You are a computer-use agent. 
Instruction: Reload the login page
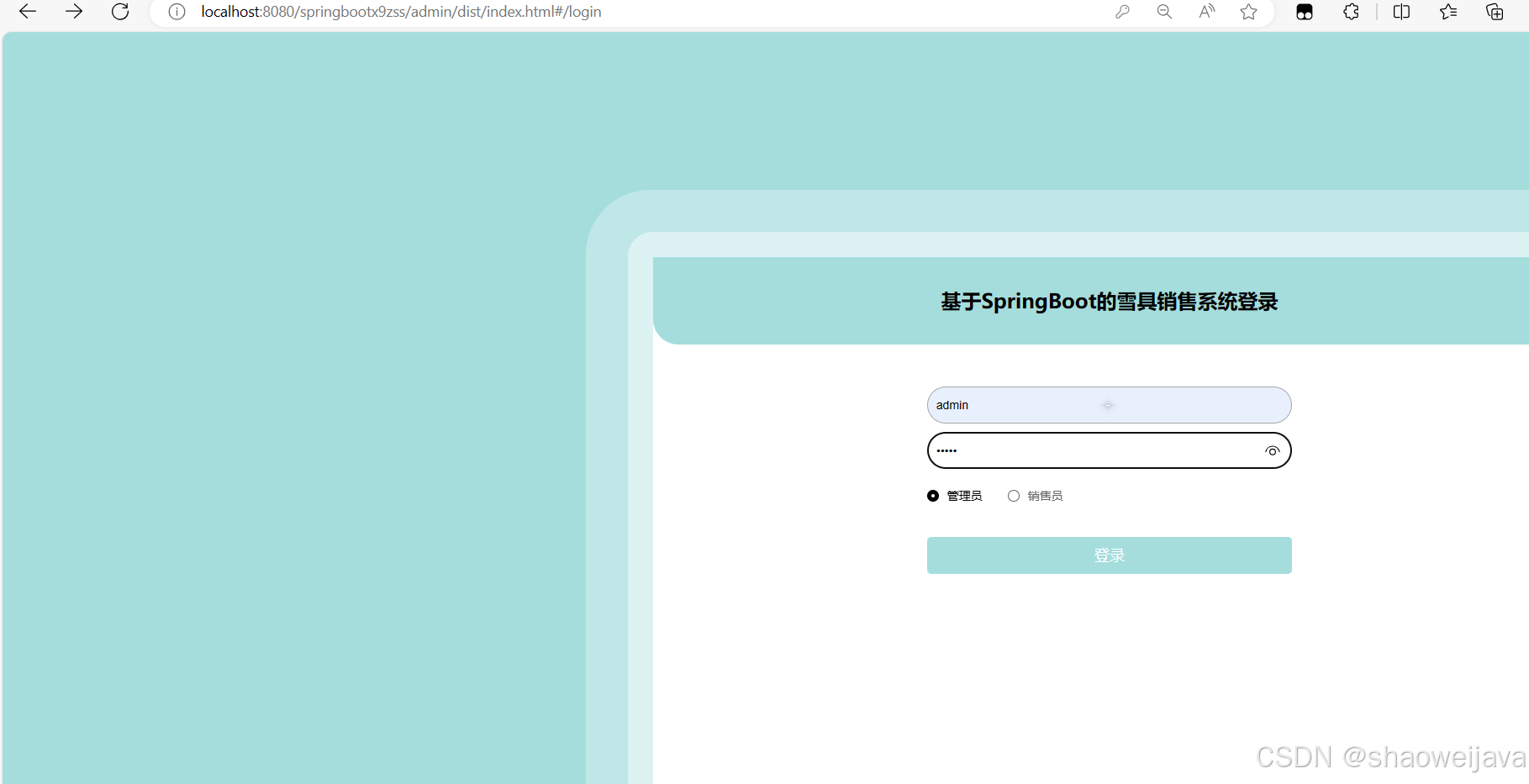[120, 12]
